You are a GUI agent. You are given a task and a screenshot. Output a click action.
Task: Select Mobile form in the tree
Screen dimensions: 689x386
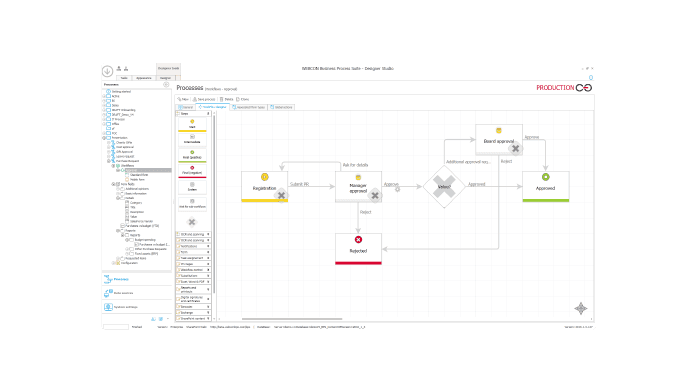pos(137,179)
